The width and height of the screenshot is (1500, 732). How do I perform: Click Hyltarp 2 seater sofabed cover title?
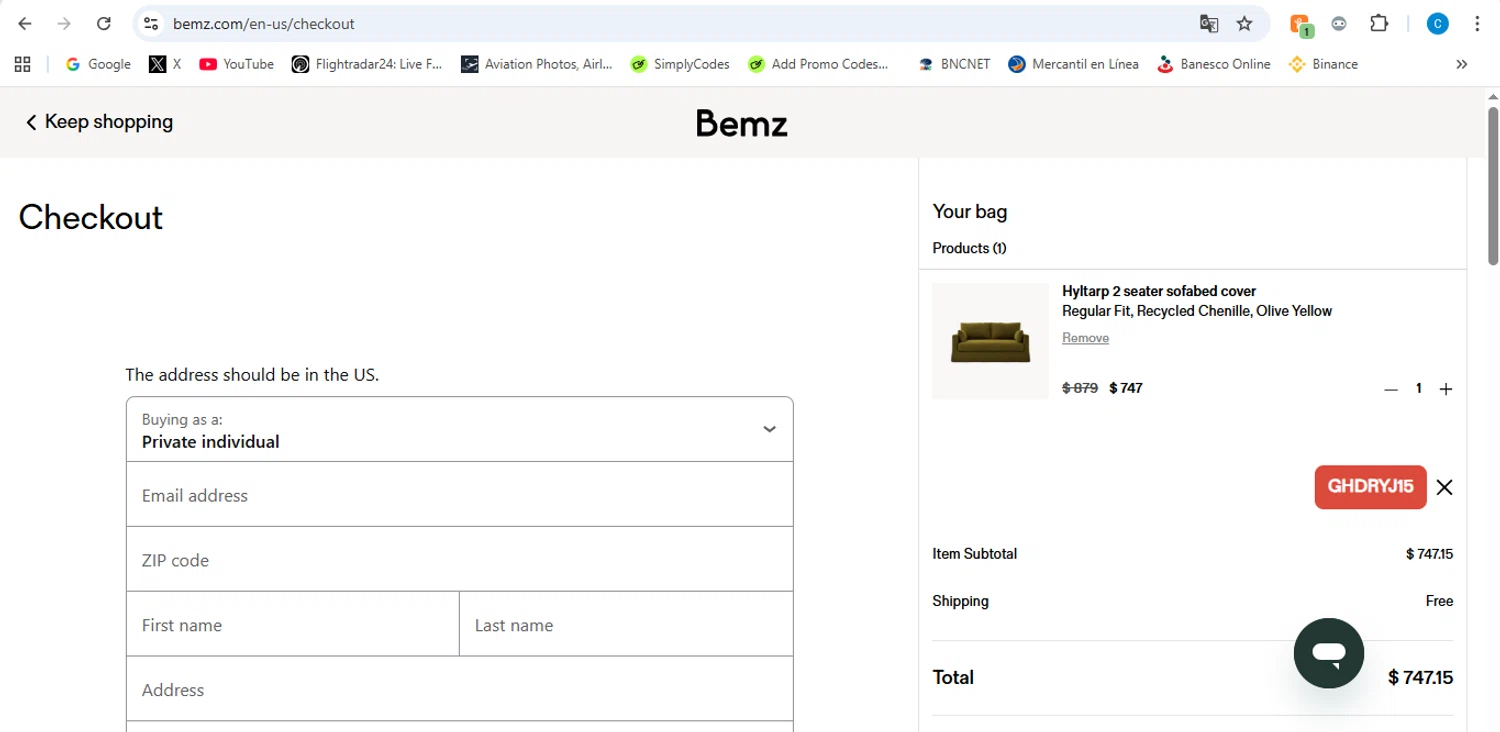click(x=1159, y=291)
